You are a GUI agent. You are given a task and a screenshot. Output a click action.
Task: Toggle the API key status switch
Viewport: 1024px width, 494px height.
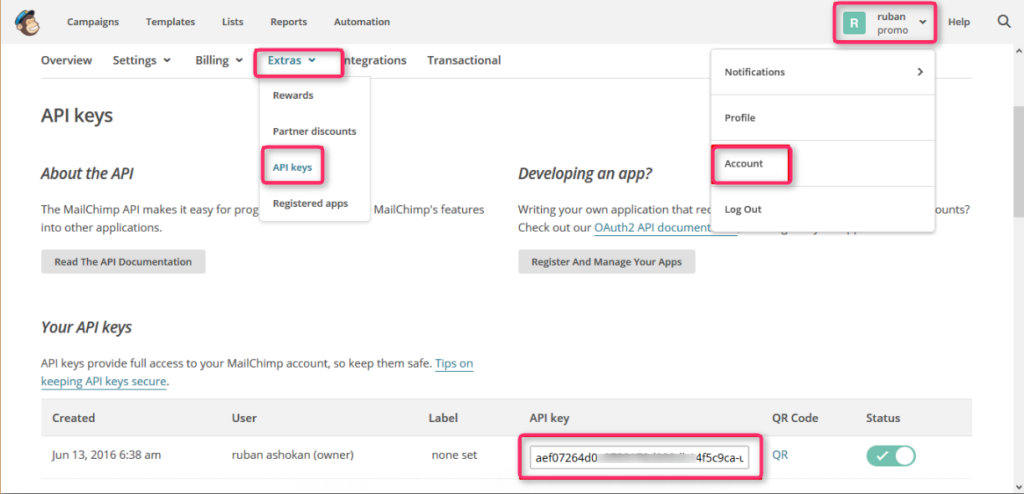[891, 455]
